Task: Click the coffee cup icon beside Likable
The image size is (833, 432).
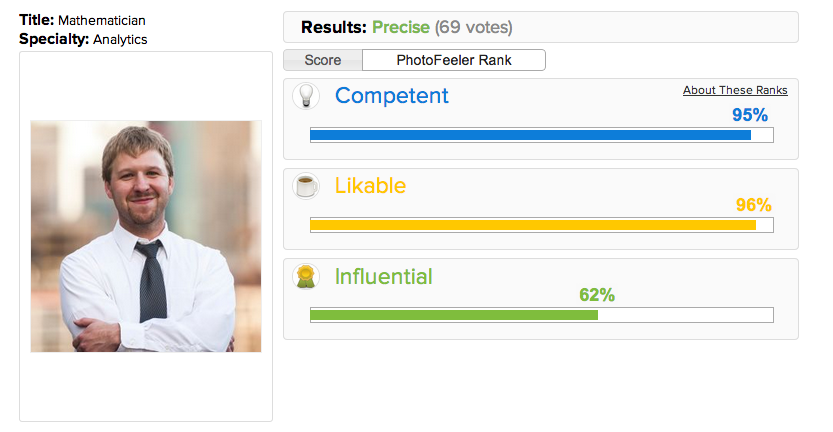Action: click(x=306, y=187)
